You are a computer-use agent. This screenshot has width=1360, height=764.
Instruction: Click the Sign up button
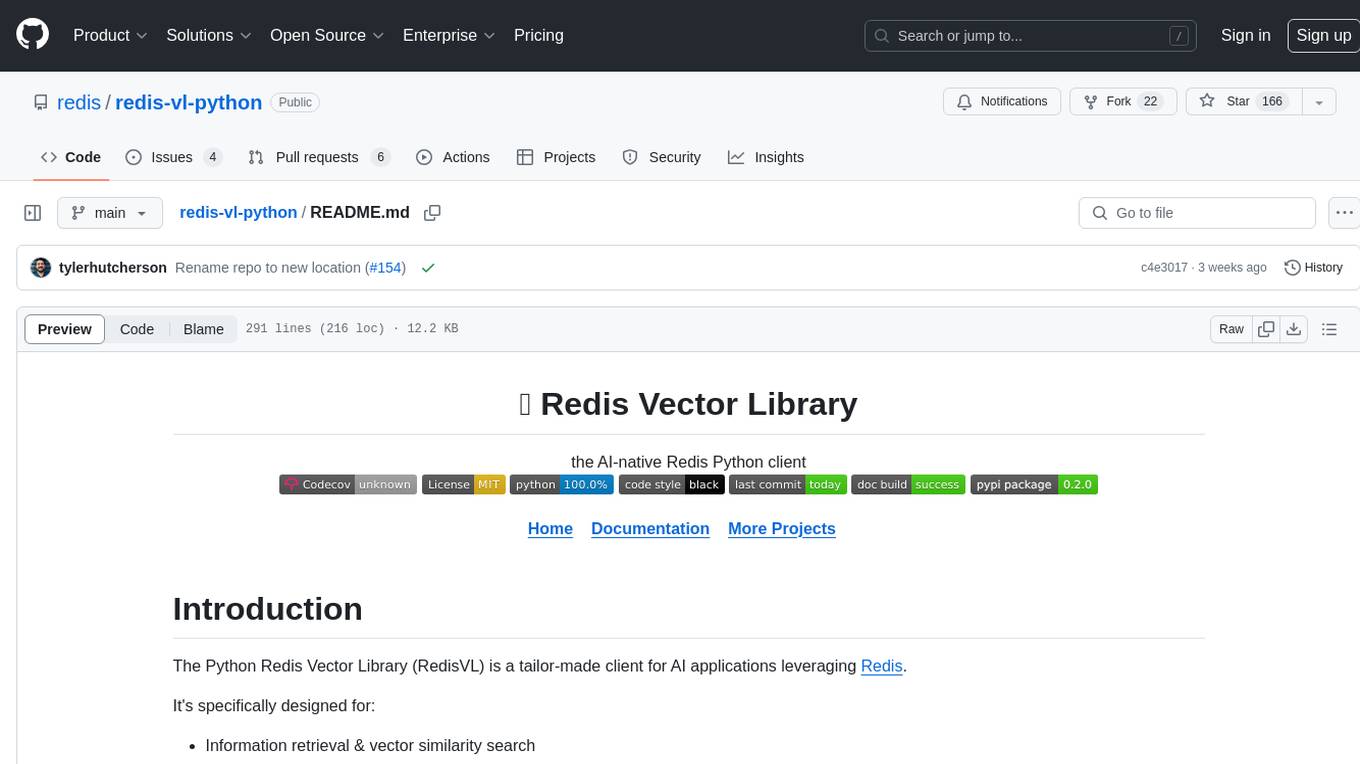[1323, 35]
